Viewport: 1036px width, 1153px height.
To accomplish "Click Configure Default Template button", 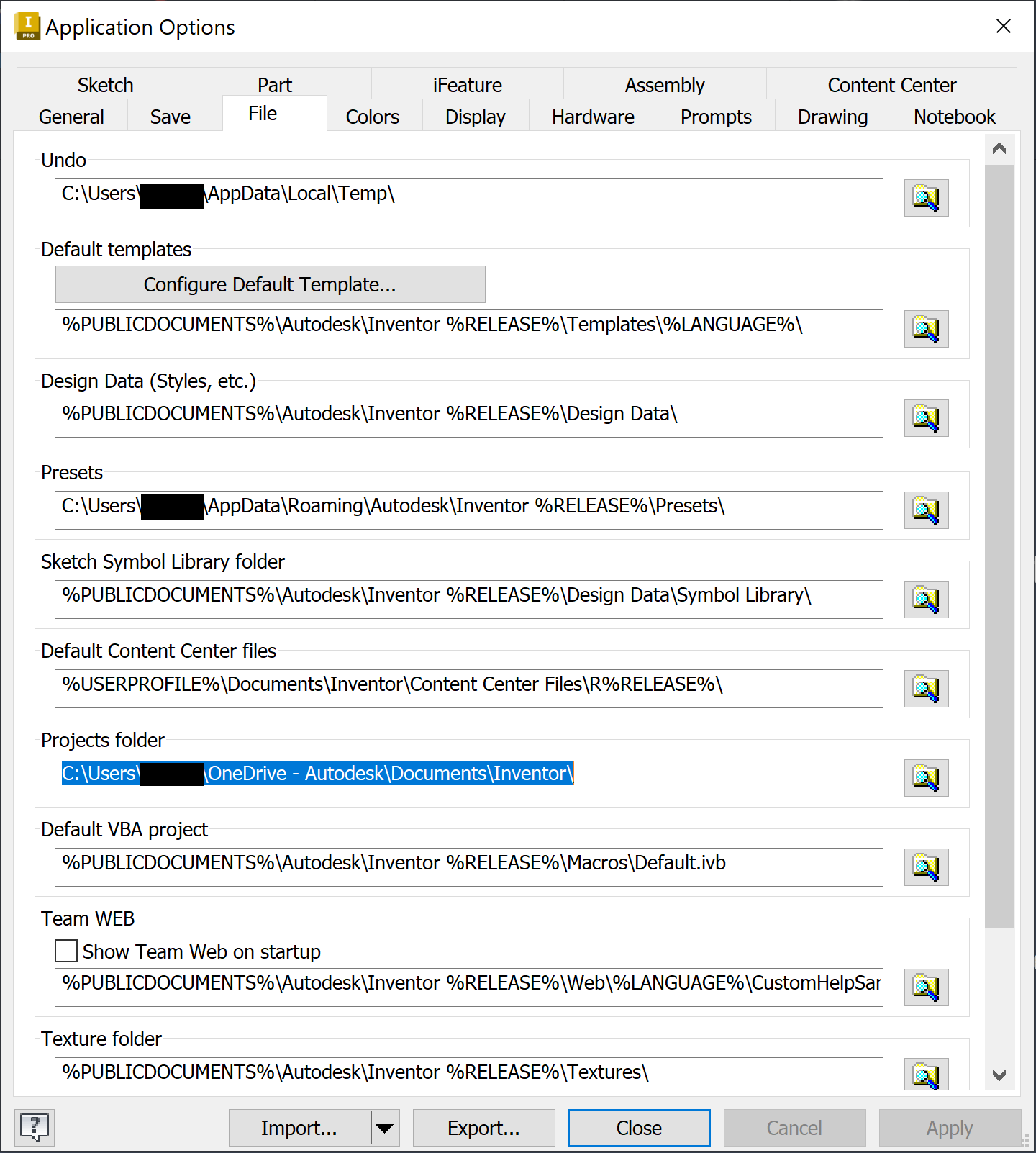I will (271, 284).
